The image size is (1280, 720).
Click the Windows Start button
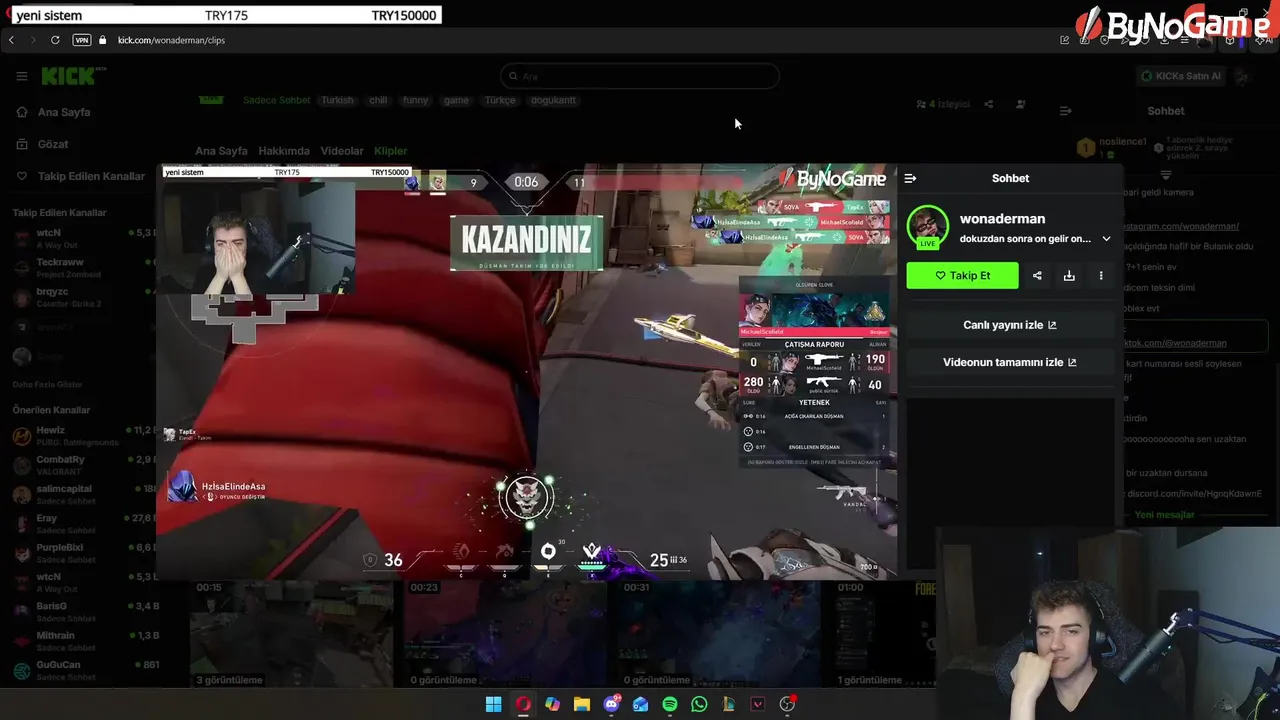click(x=493, y=704)
